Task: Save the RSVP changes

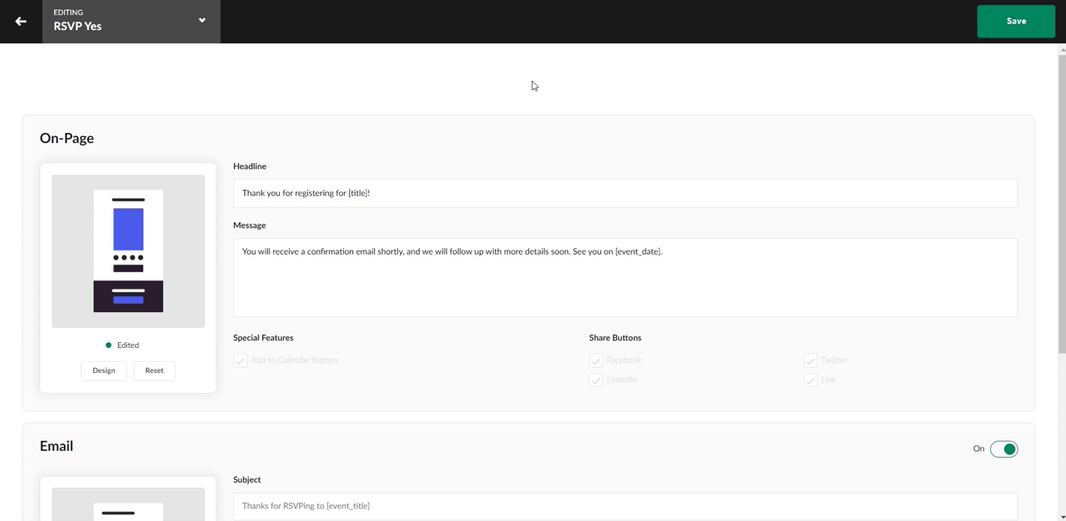Action: [x=1015, y=21]
